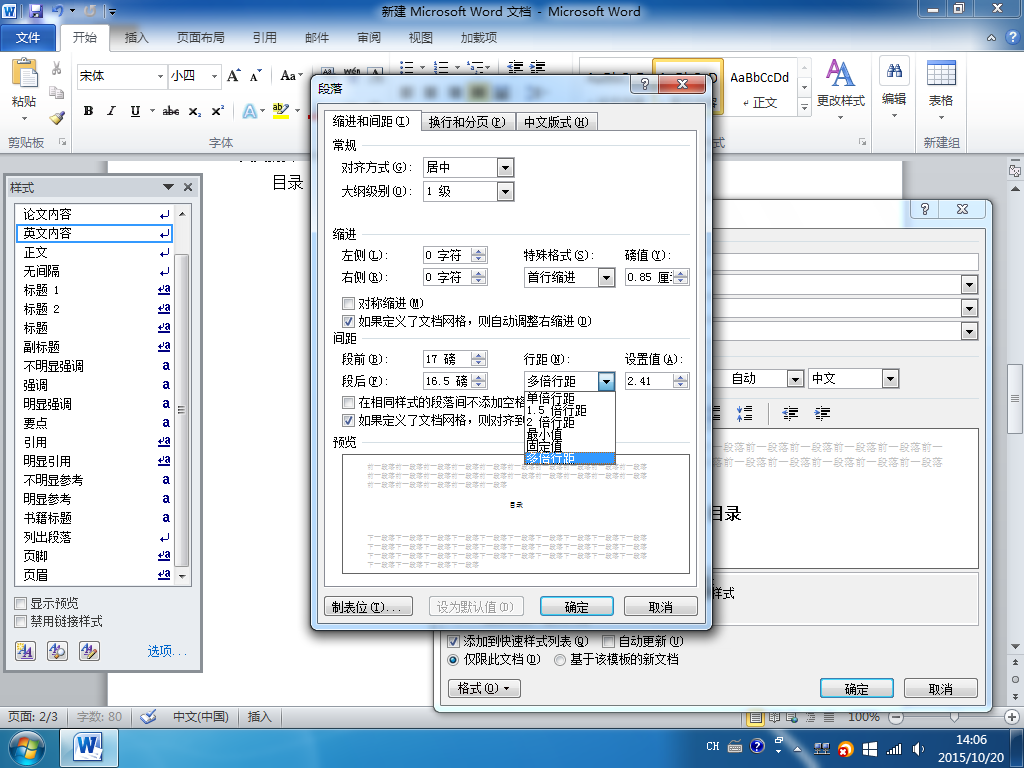The height and width of the screenshot is (768, 1024).
Task: Enable the 对称缩进 checkbox
Action: (349, 303)
